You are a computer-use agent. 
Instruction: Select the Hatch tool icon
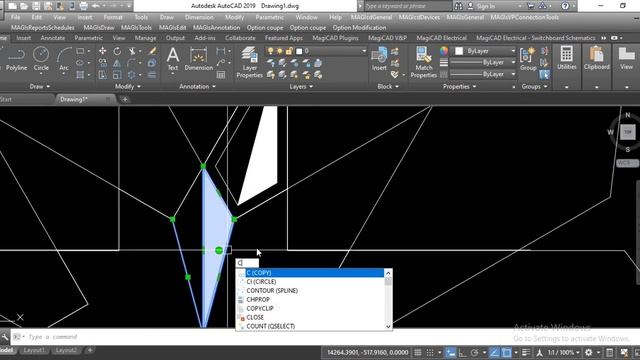[x=80, y=75]
